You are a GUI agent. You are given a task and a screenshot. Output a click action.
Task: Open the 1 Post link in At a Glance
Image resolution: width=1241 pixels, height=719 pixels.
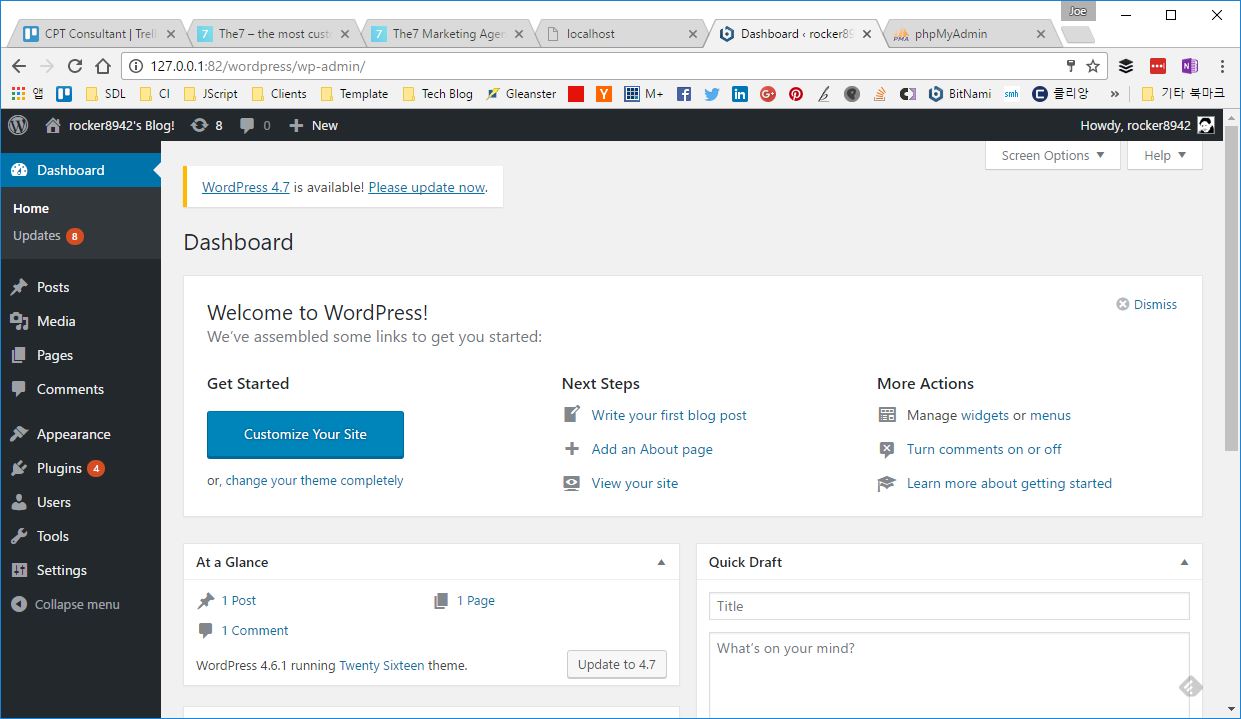239,600
